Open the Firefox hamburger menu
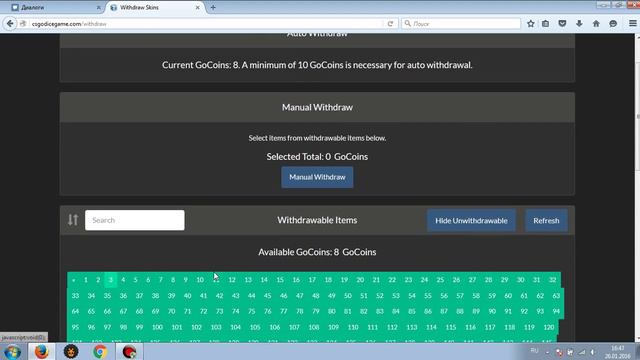640x360 pixels. point(633,24)
